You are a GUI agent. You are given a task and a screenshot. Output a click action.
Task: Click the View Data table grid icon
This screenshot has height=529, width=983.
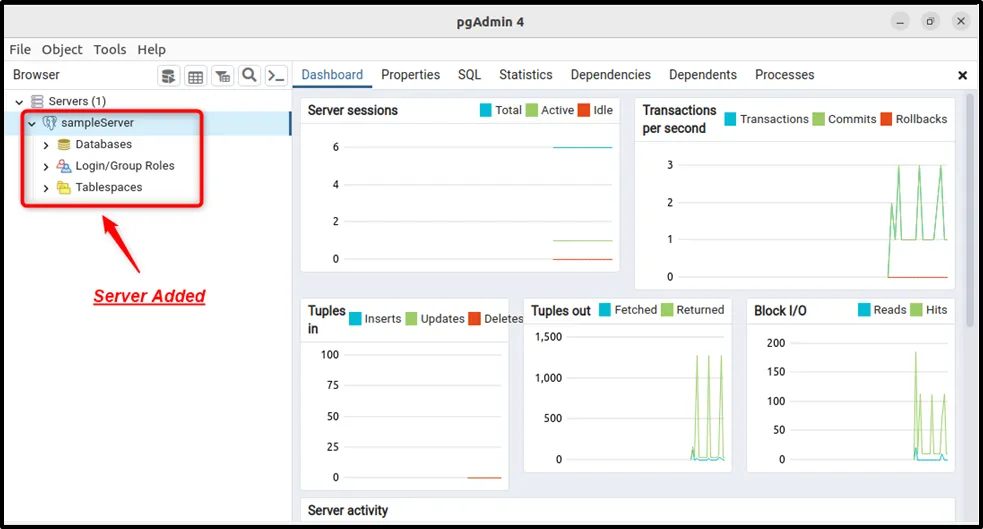pos(196,76)
